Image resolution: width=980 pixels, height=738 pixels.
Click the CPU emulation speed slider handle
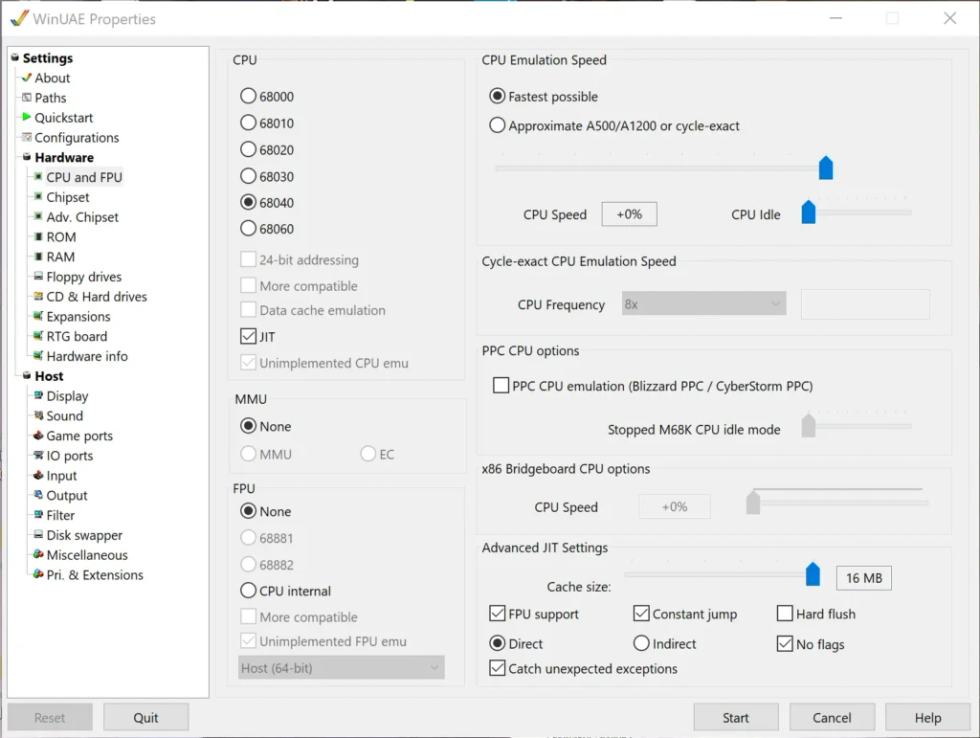point(826,167)
